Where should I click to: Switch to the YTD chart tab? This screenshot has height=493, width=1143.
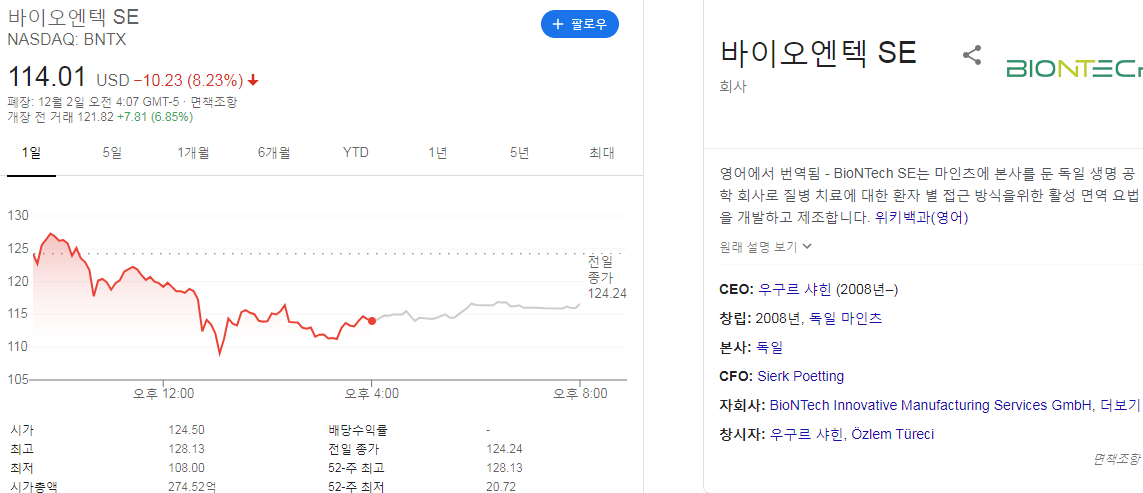(x=356, y=152)
